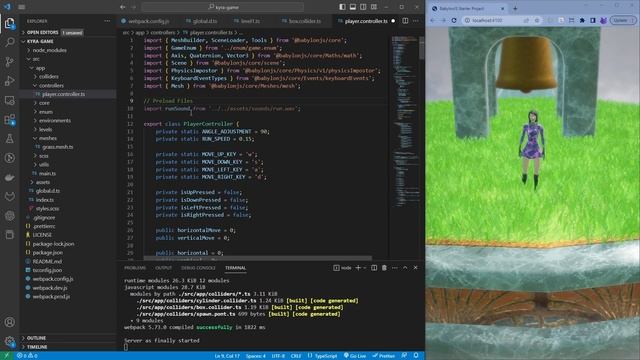640x360 pixels.
Task: Click the Prettier status bar item
Action: (384, 356)
